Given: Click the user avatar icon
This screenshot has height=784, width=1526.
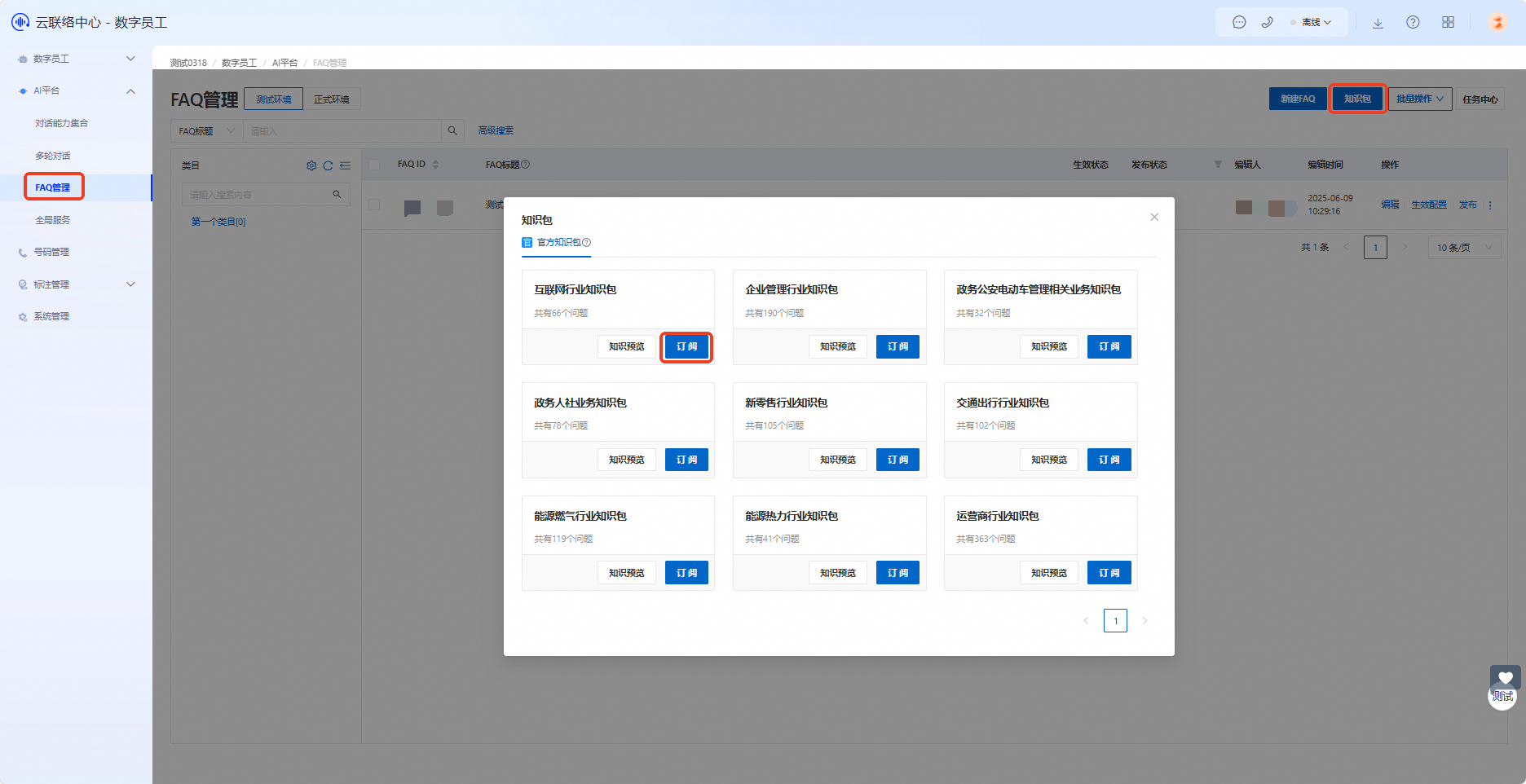Looking at the screenshot, I should 1497,22.
